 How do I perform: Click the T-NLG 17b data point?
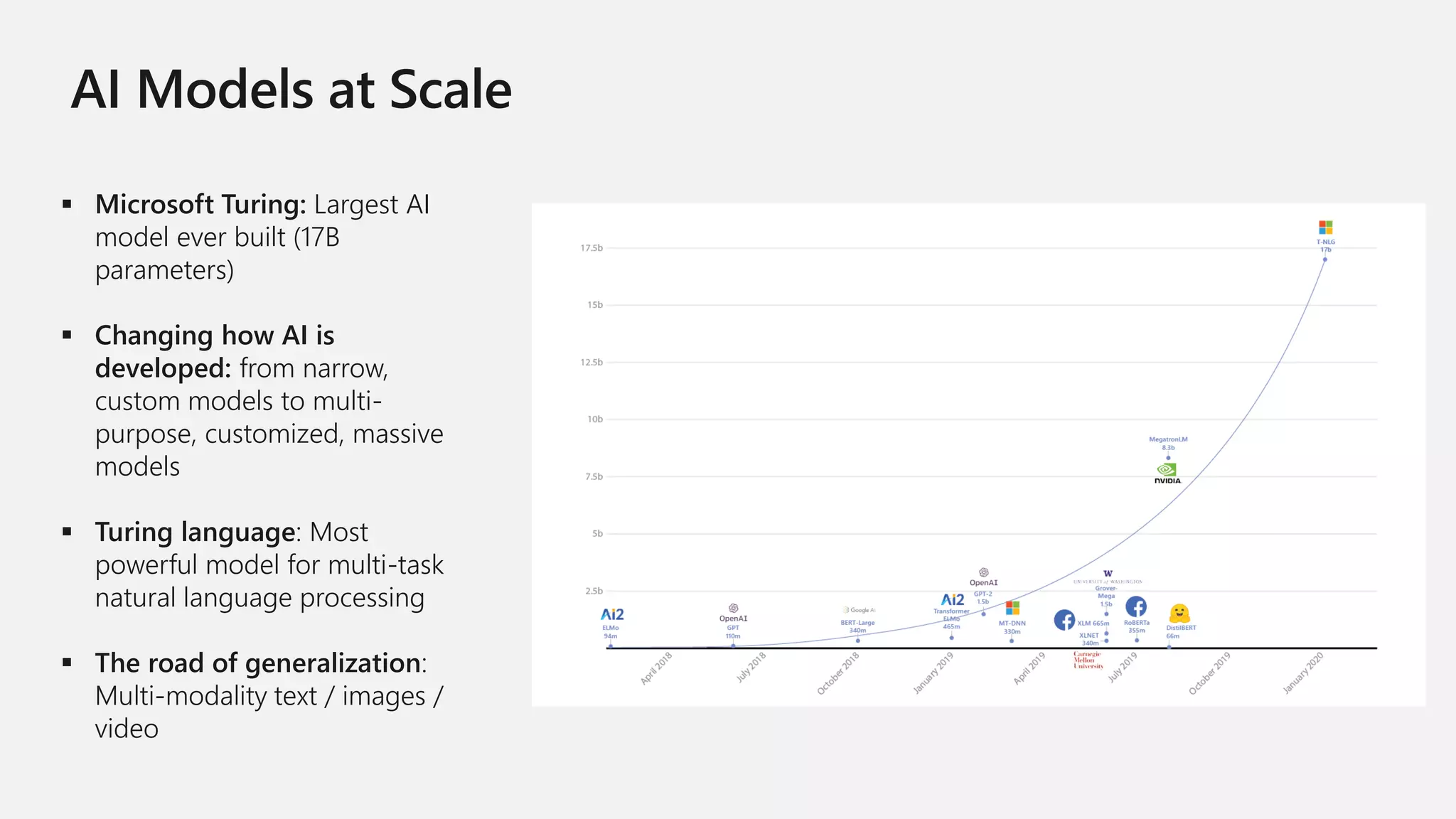pyautogui.click(x=1325, y=259)
